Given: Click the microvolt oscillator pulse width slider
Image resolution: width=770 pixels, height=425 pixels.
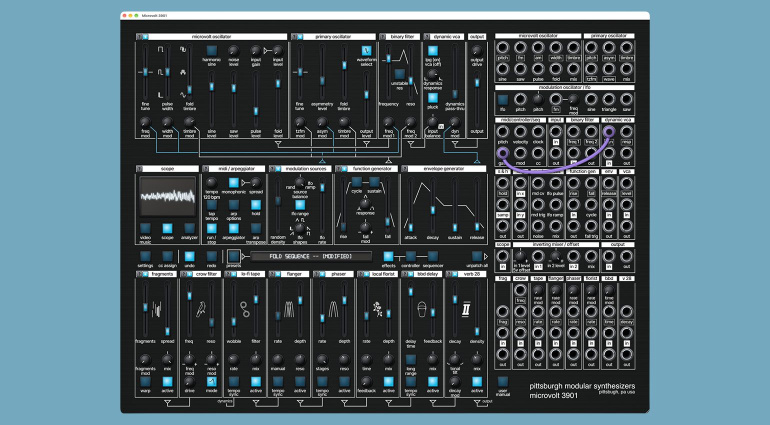Looking at the screenshot, I should pyautogui.click(x=167, y=72).
